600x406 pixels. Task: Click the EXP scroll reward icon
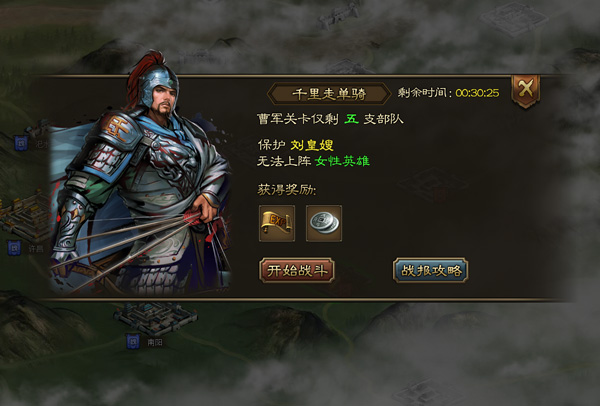[x=277, y=223]
